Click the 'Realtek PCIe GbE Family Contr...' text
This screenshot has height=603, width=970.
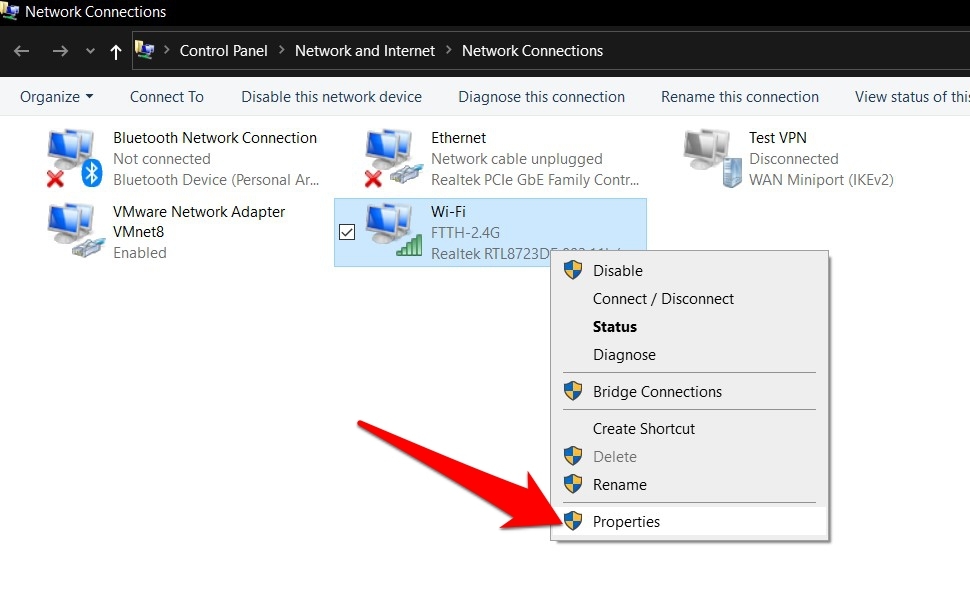(534, 180)
